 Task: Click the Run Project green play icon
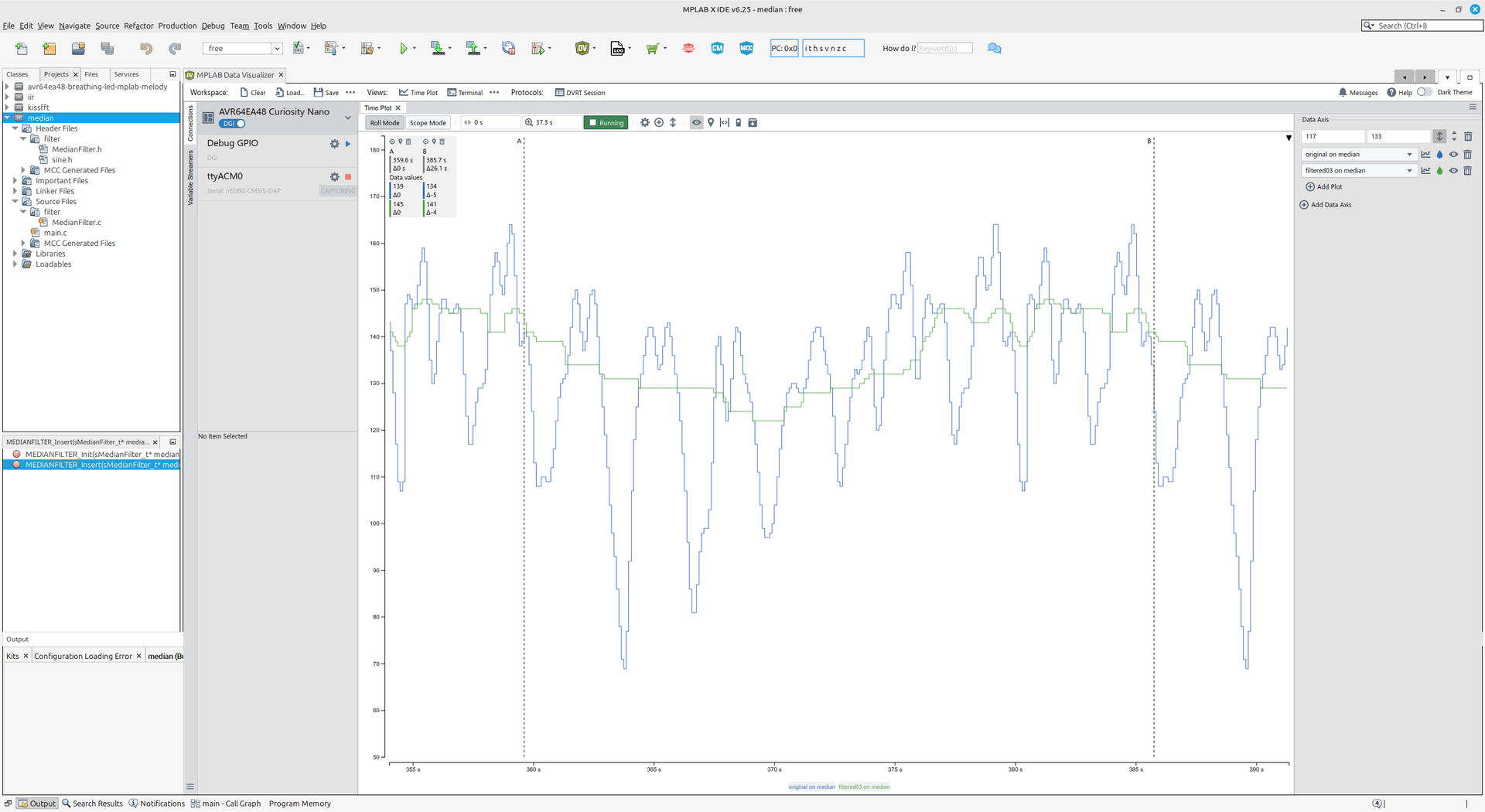pyautogui.click(x=403, y=49)
